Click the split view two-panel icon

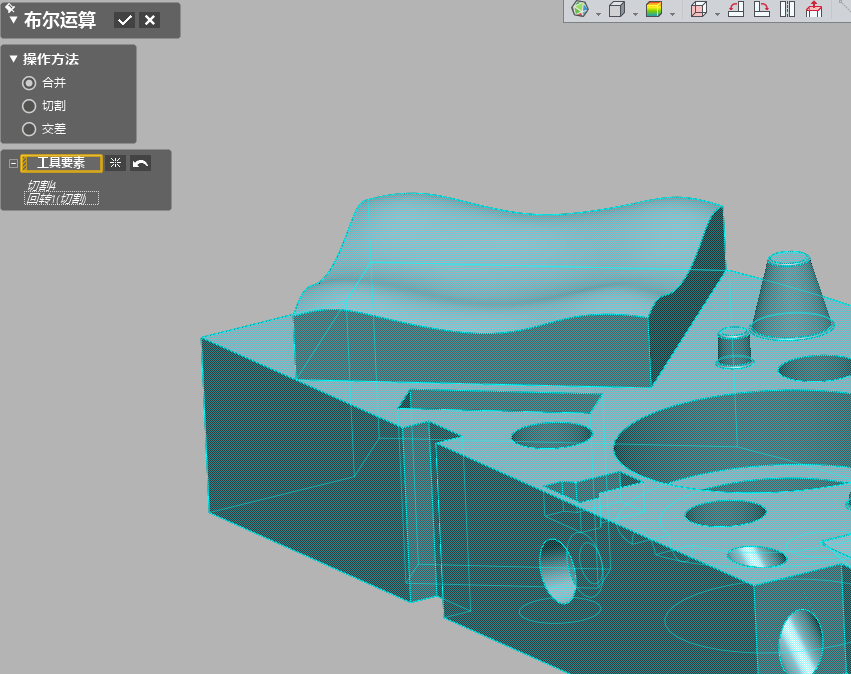(787, 10)
